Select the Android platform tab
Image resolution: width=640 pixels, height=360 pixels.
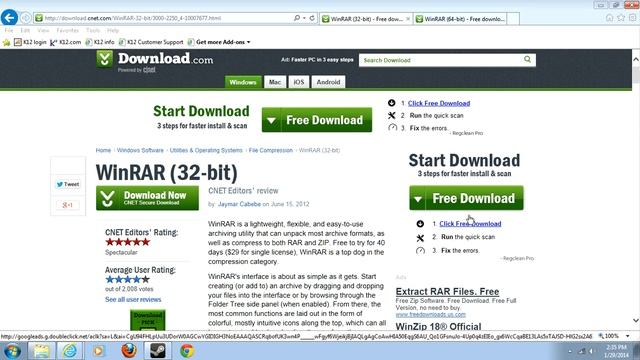tap(328, 82)
